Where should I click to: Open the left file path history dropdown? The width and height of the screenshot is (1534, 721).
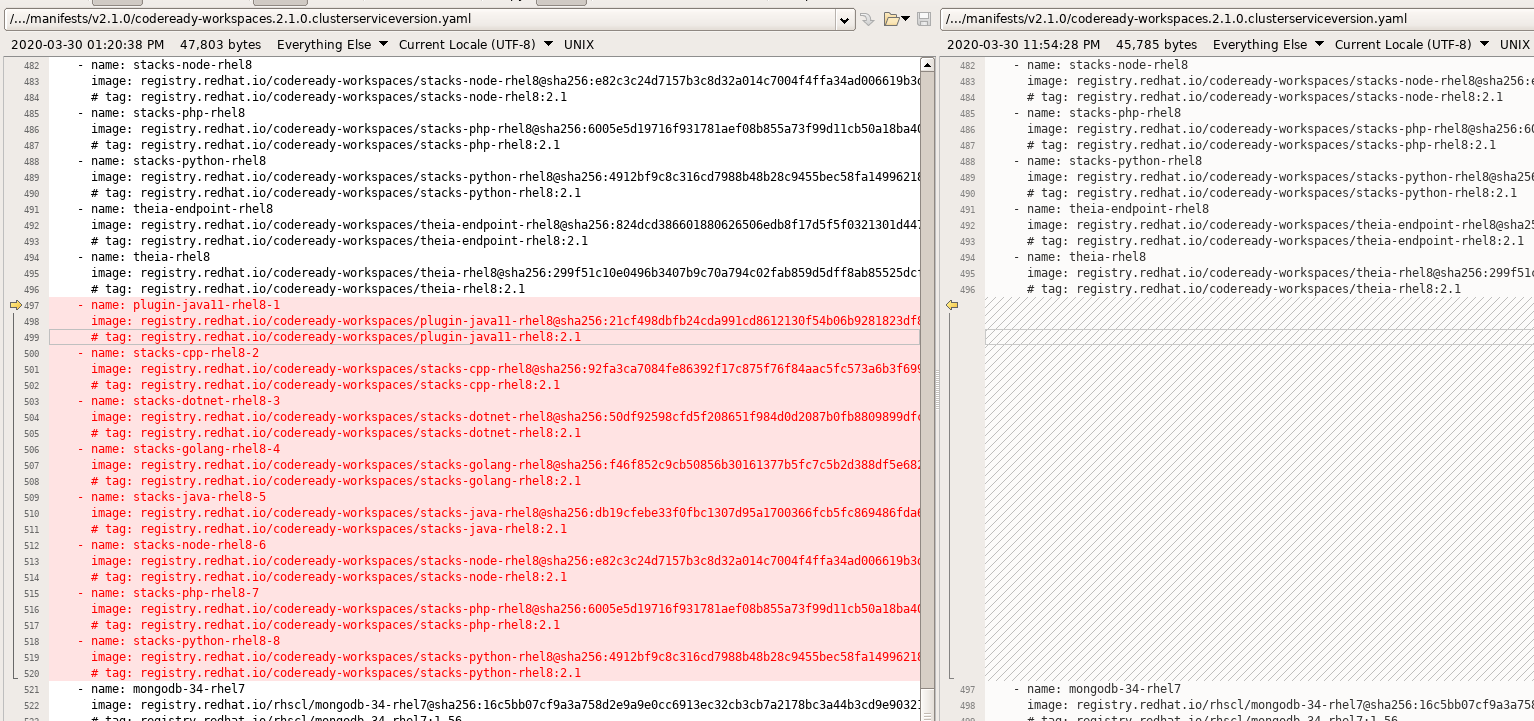(x=844, y=19)
